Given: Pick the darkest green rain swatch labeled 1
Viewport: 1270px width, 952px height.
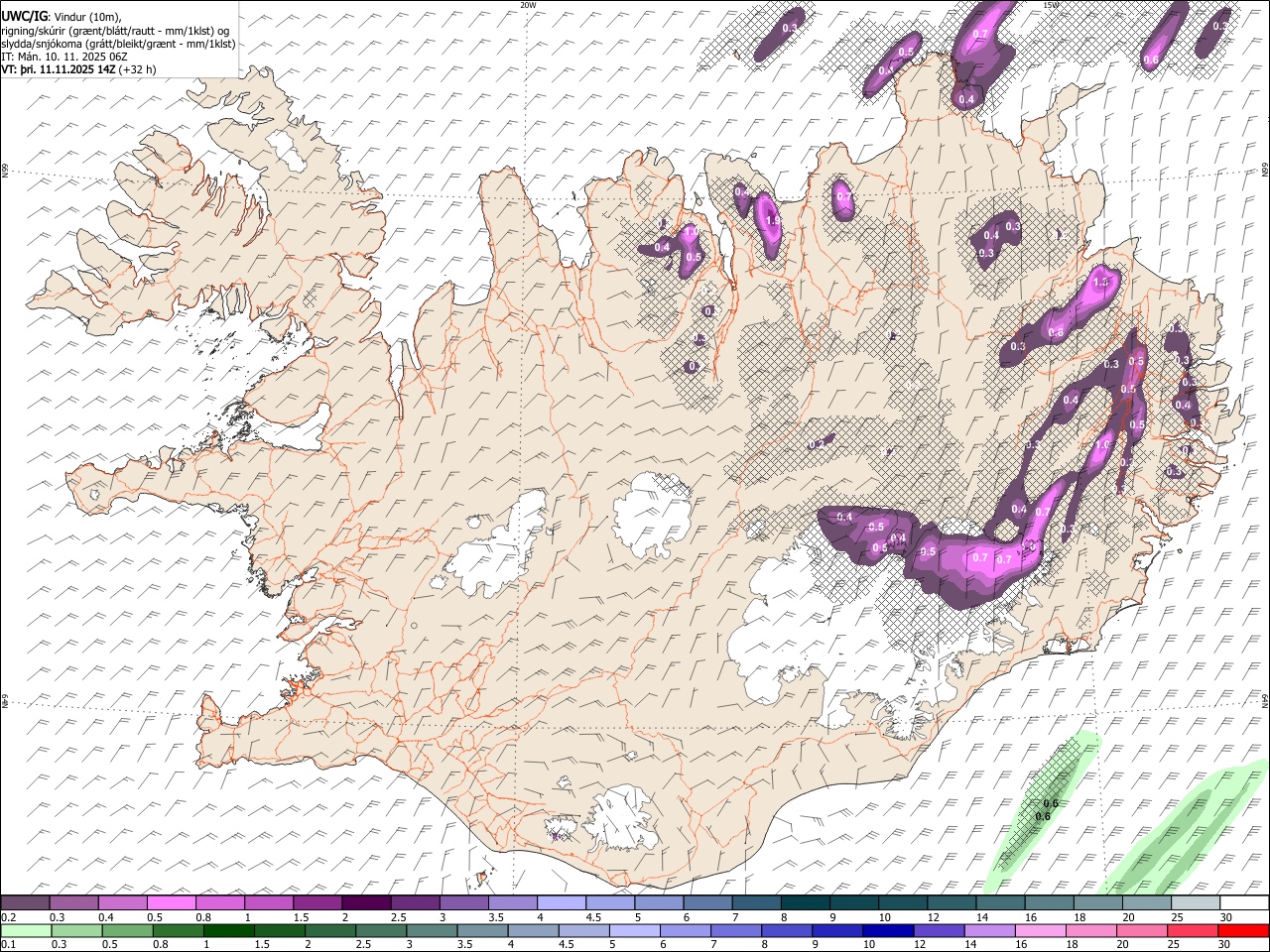Looking at the screenshot, I should [228, 930].
